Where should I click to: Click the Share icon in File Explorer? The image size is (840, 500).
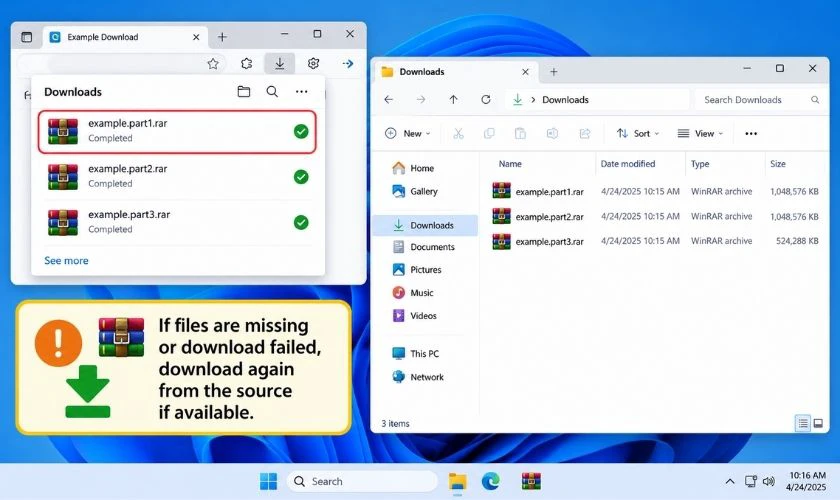click(x=585, y=133)
